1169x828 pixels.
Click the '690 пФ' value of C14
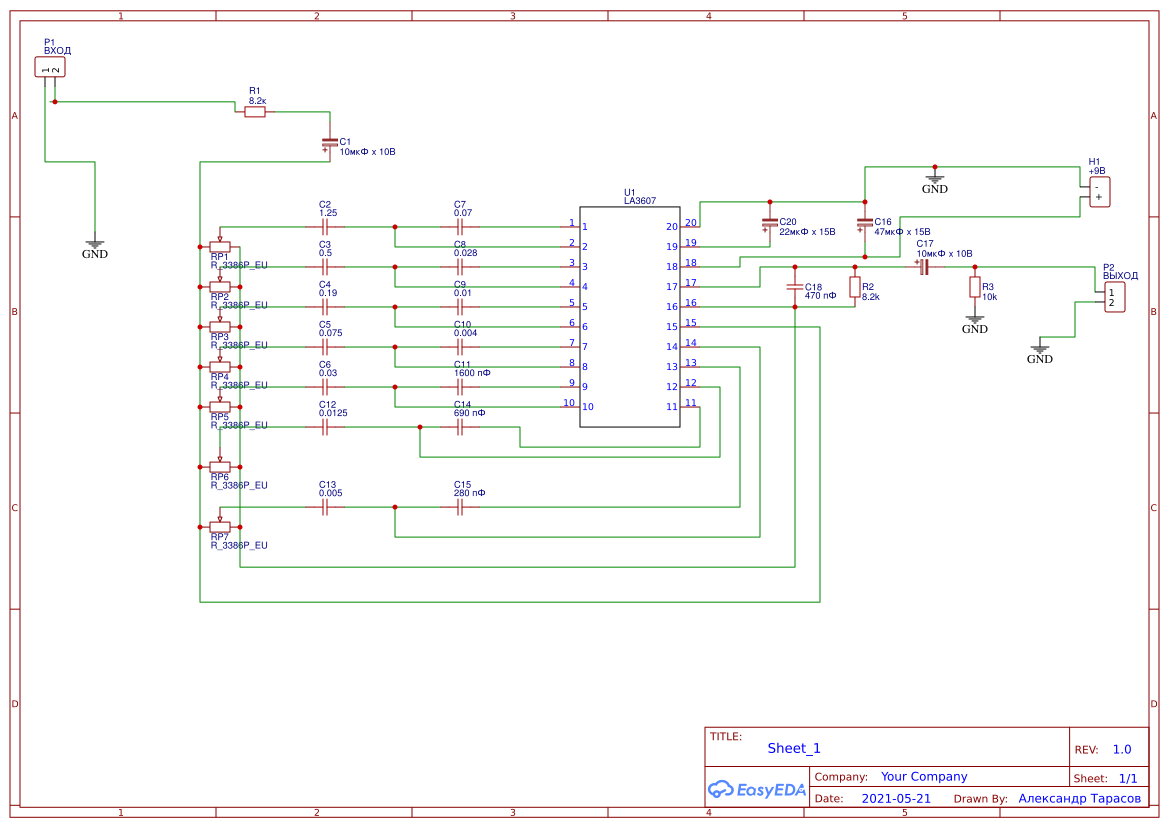pos(470,413)
